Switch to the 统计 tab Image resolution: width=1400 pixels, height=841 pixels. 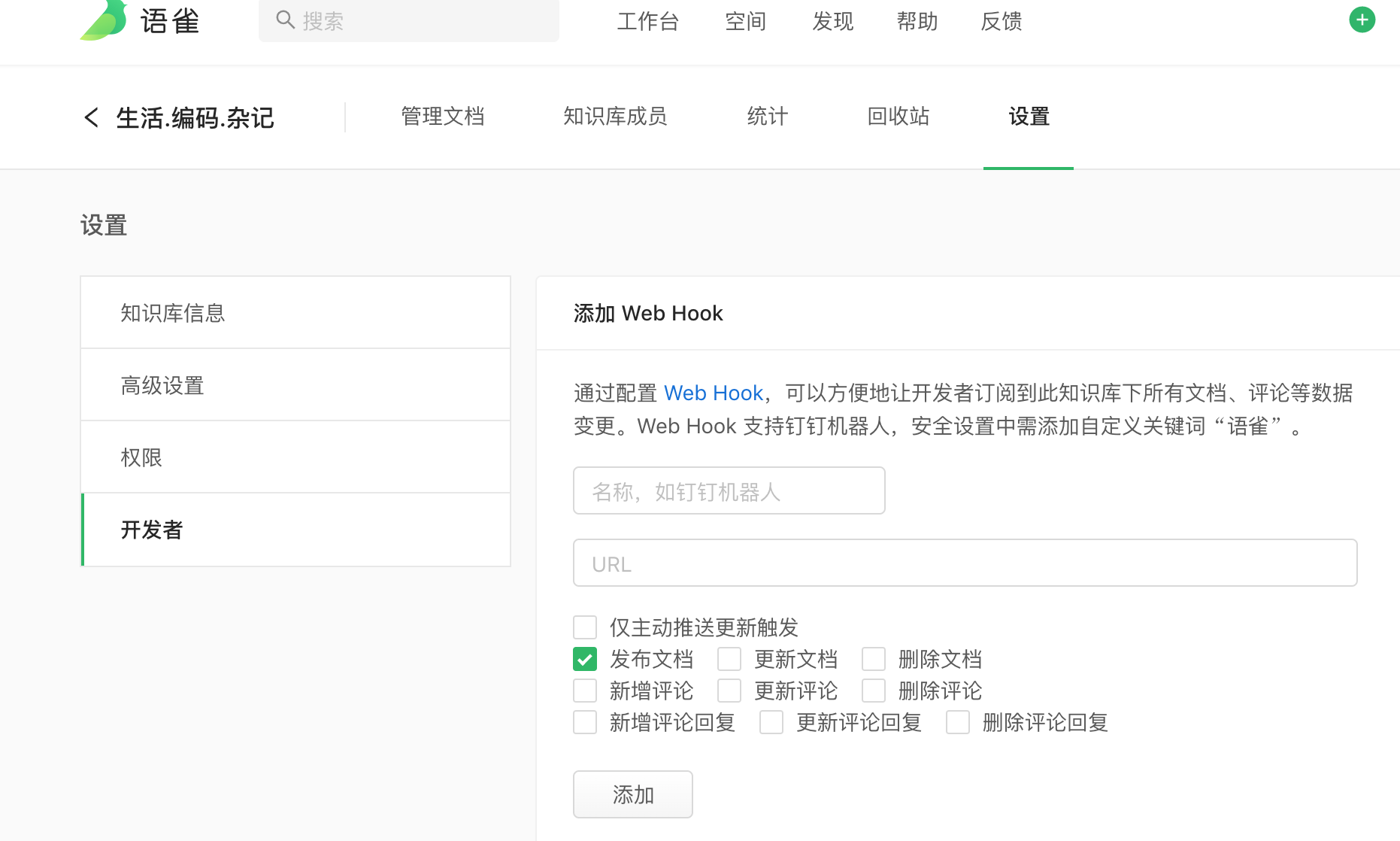pos(767,117)
